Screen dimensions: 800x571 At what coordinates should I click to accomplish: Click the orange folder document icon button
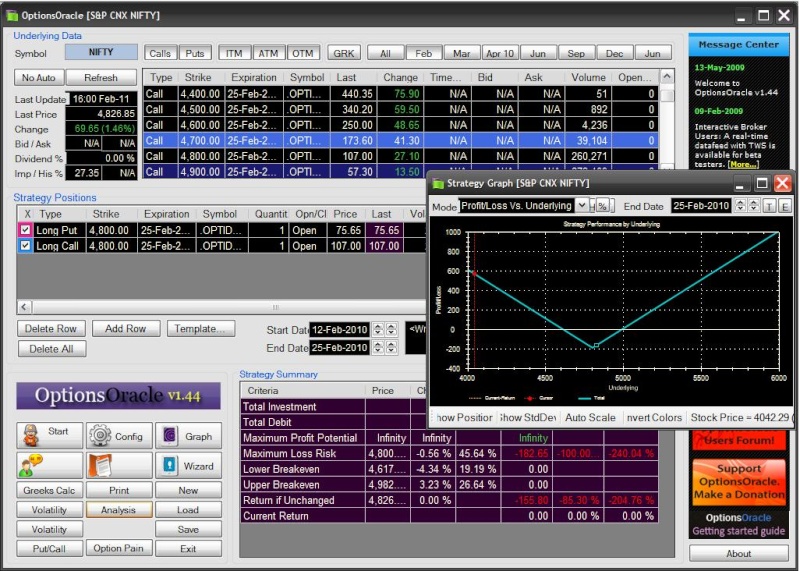point(119,465)
